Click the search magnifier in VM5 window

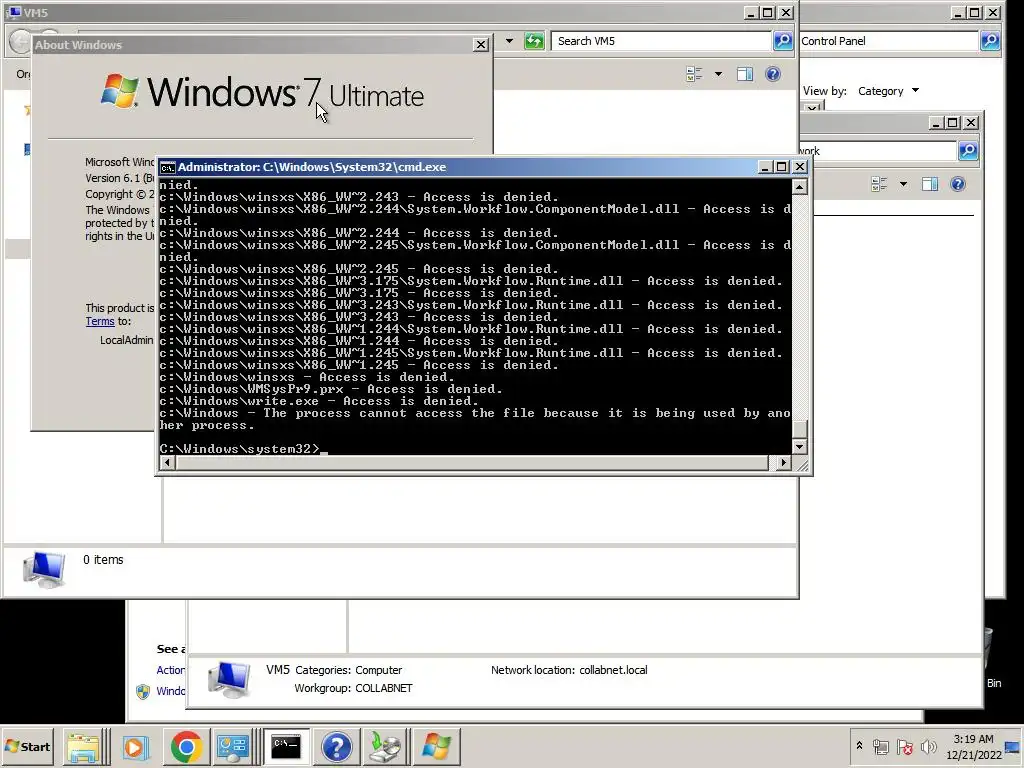tap(782, 41)
